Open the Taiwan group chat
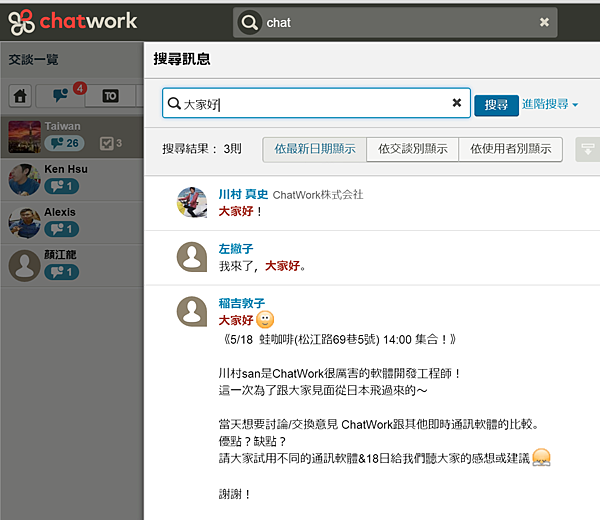Screen dimensions: 600x520 pyautogui.click(x=72, y=137)
